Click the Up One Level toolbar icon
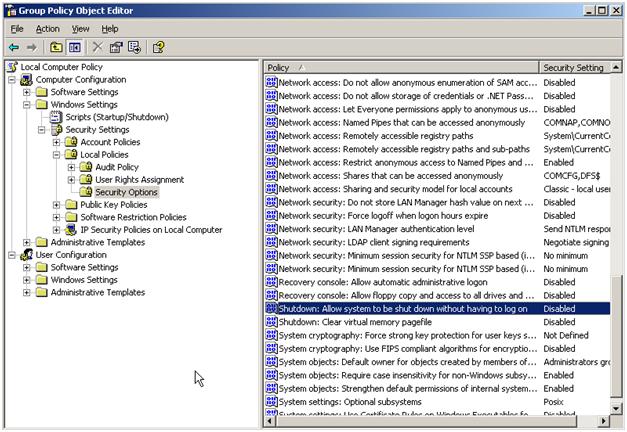Image resolution: width=627 pixels, height=432 pixels. tap(56, 47)
